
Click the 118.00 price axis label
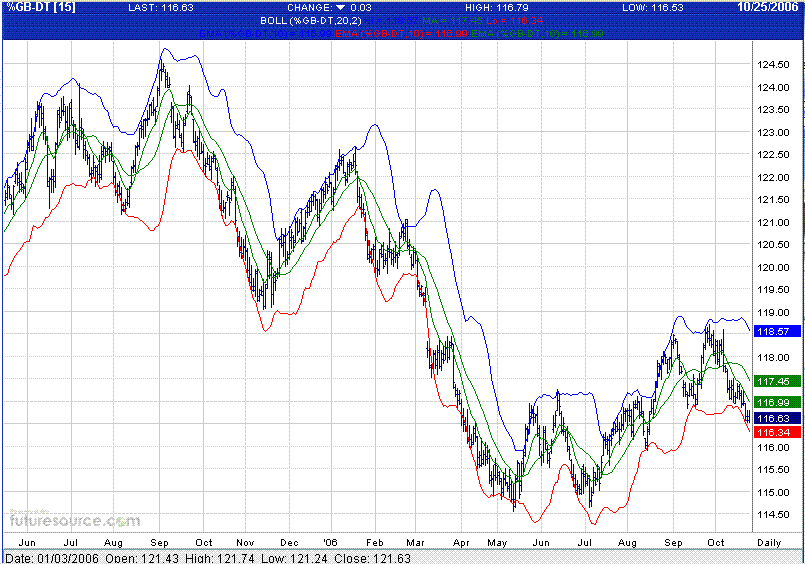(774, 358)
